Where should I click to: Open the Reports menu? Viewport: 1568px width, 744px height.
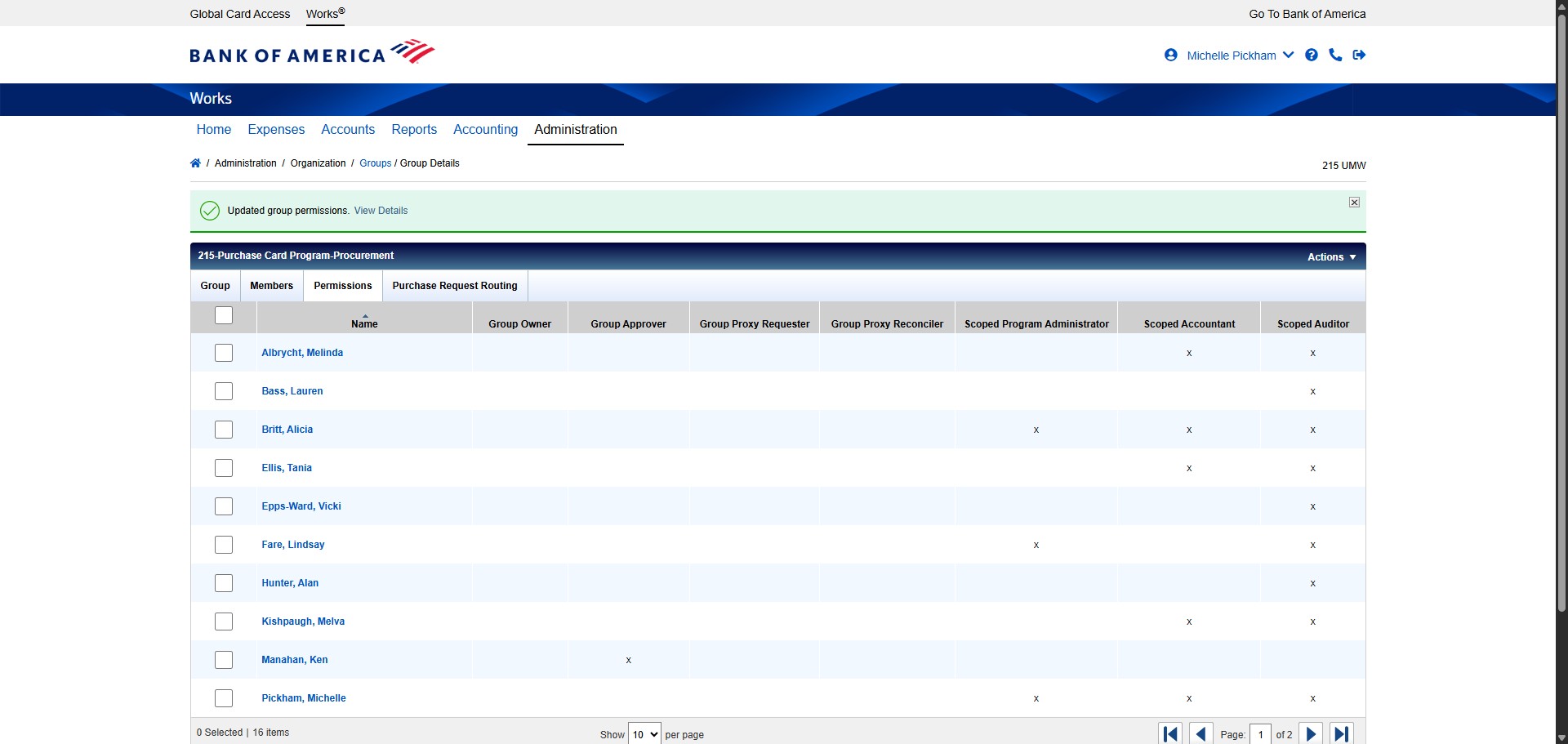coord(414,130)
